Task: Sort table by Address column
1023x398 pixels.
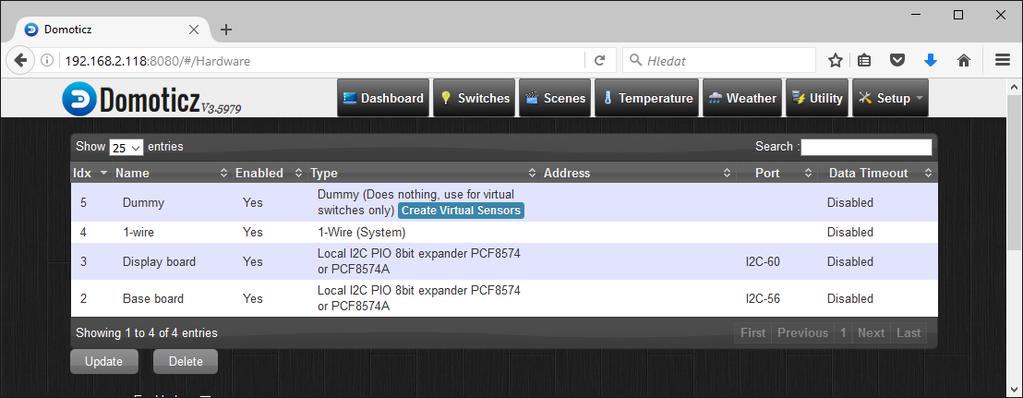Action: pos(637,173)
